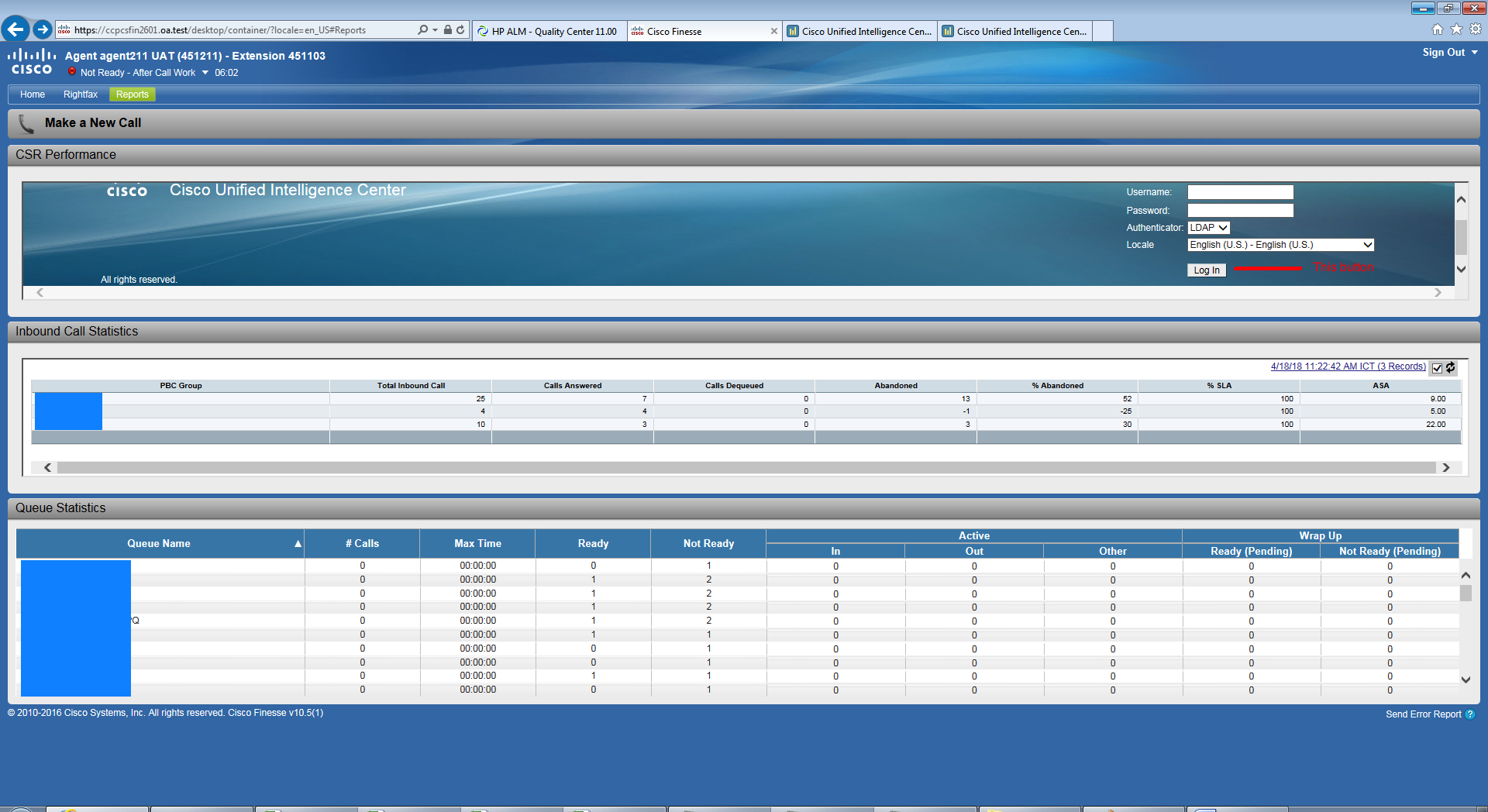
Task: Go forward with the browser forward arrow
Action: pyautogui.click(x=43, y=29)
